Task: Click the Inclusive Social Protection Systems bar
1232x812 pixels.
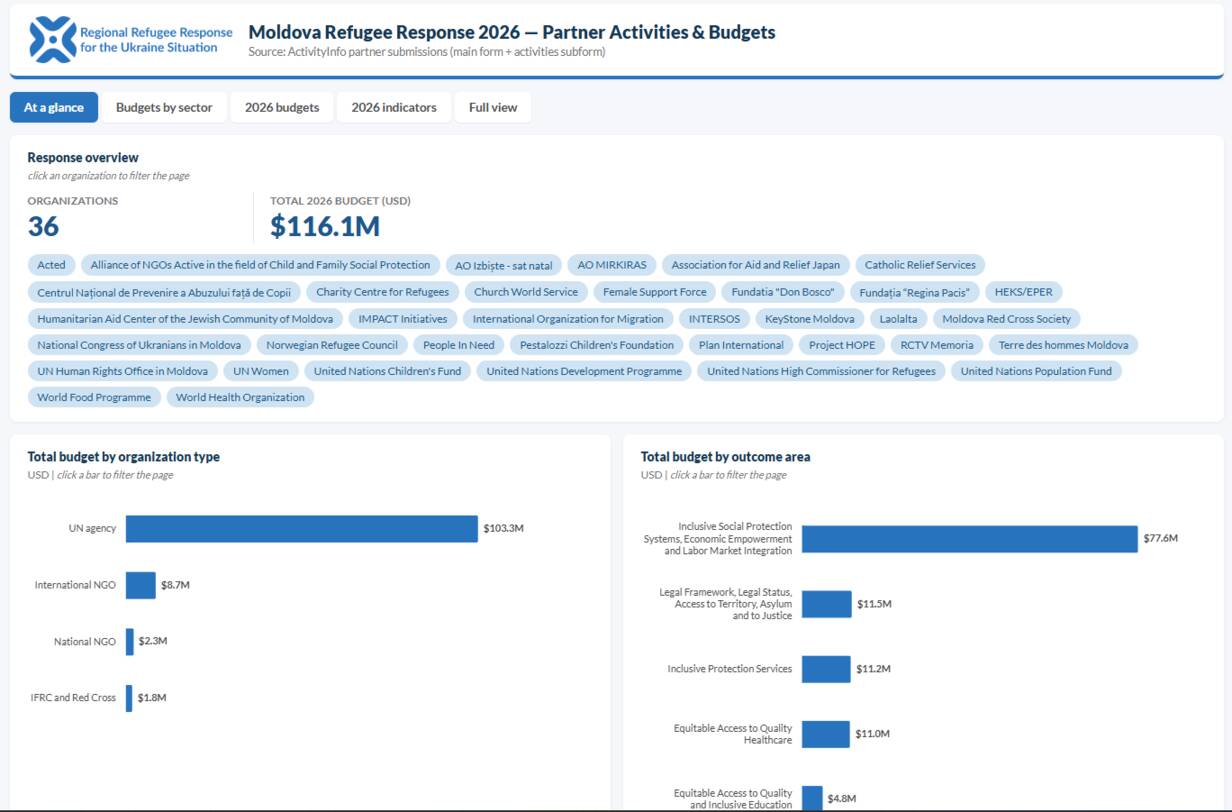Action: 970,539
